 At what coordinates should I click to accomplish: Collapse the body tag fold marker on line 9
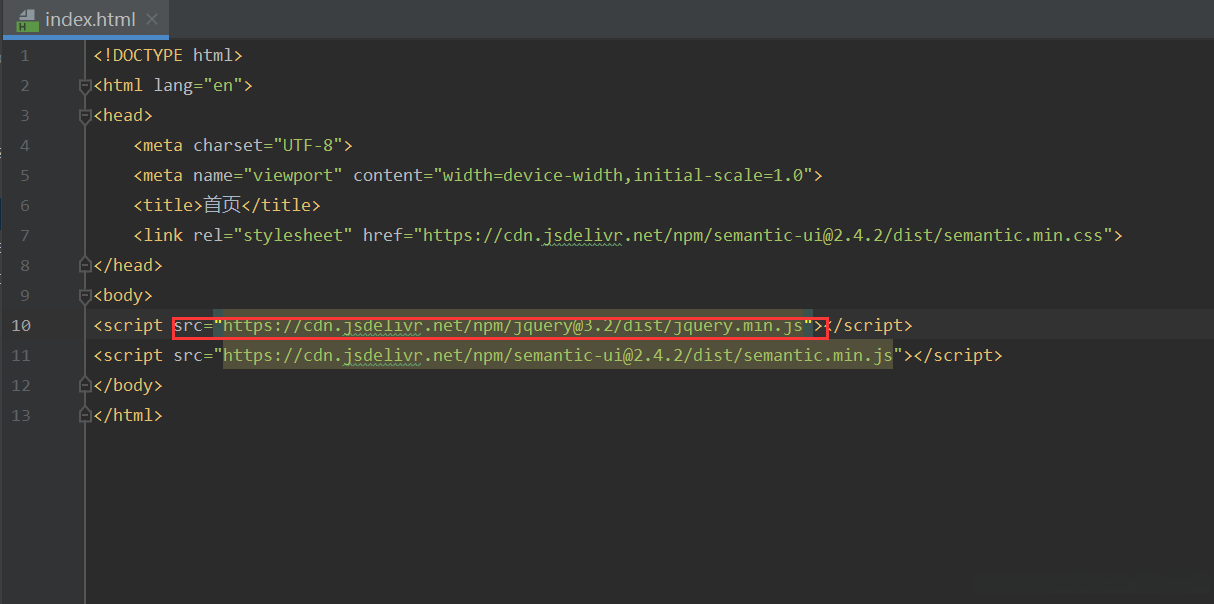[x=85, y=295]
